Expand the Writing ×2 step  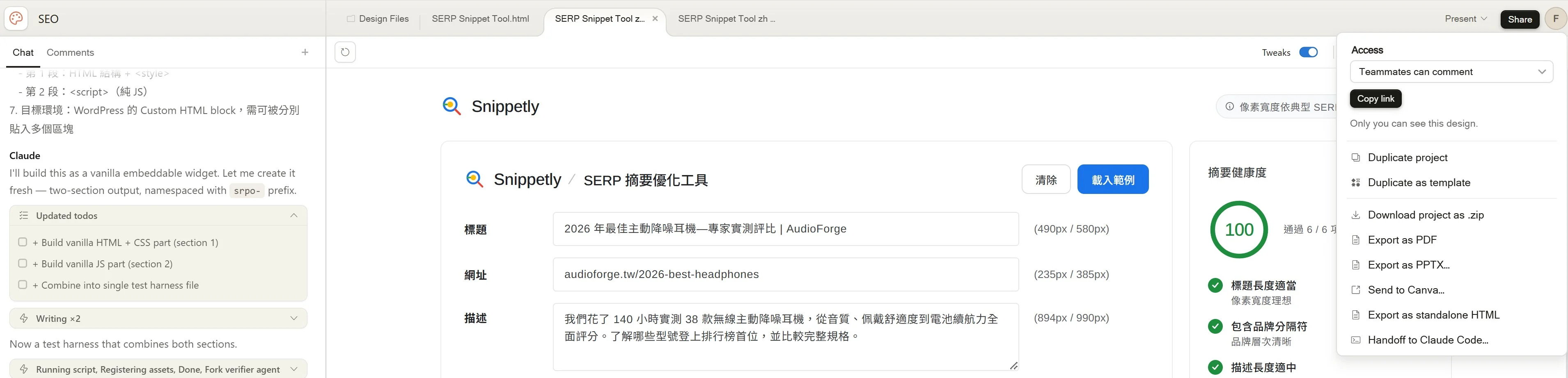(x=294, y=319)
